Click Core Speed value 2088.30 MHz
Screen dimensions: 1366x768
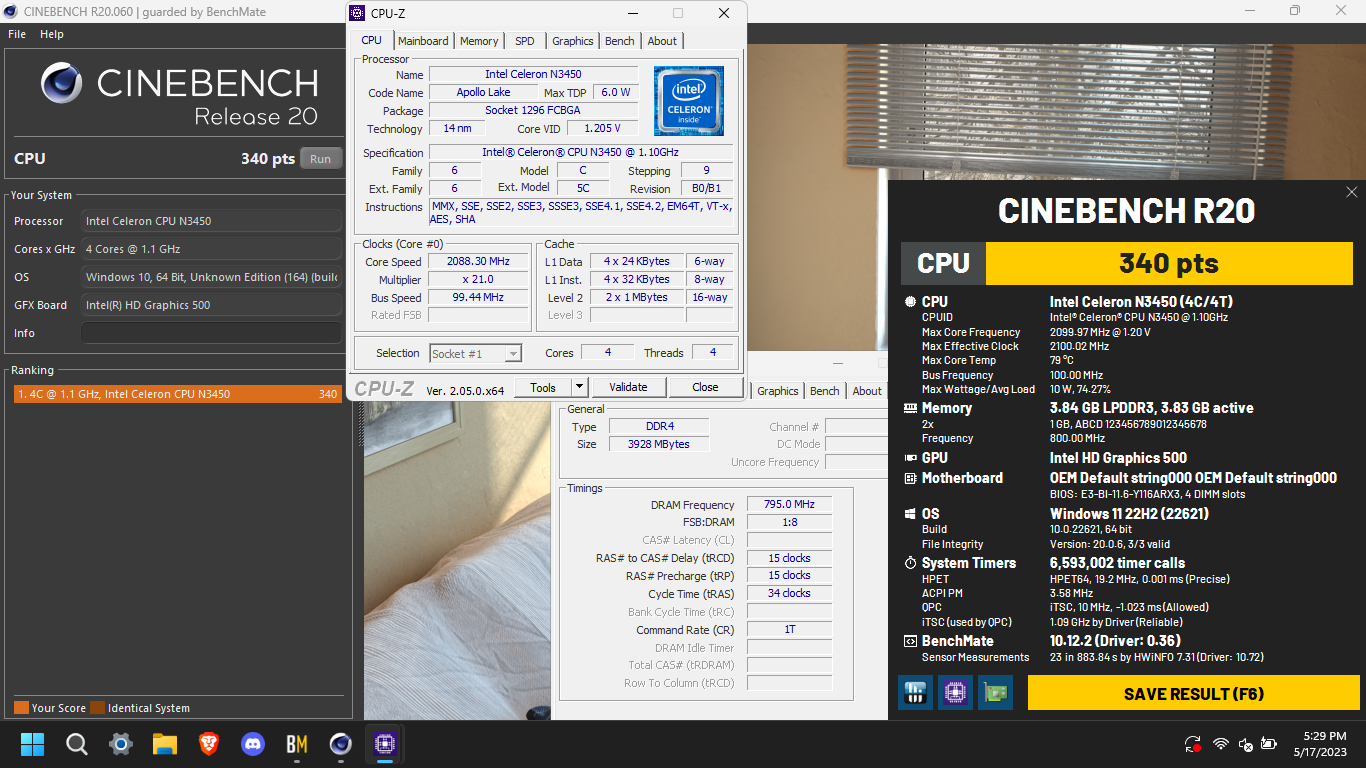478,262
